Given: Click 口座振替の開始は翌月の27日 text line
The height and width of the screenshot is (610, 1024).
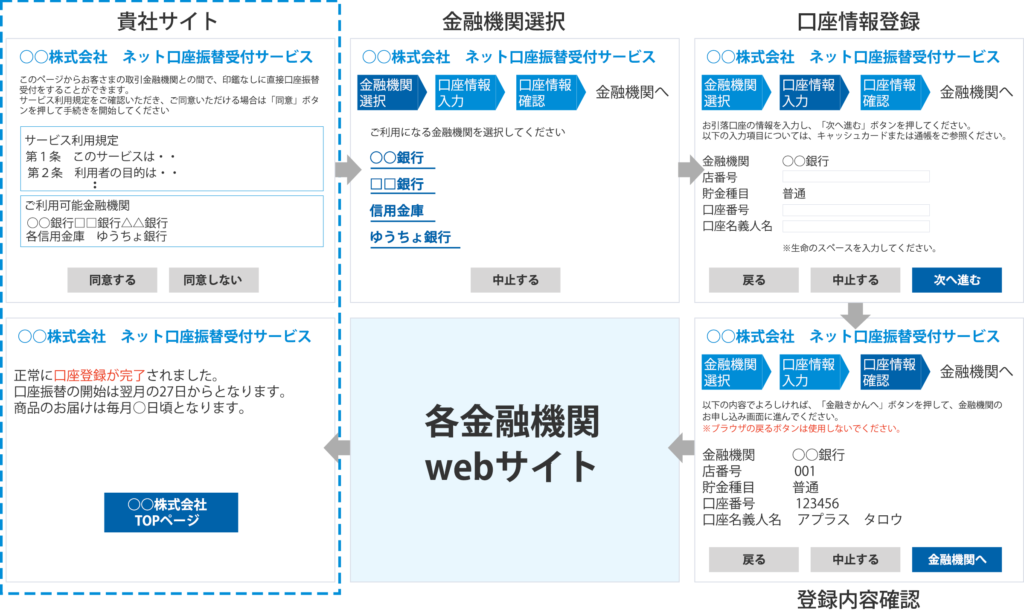Looking at the screenshot, I should tap(150, 392).
